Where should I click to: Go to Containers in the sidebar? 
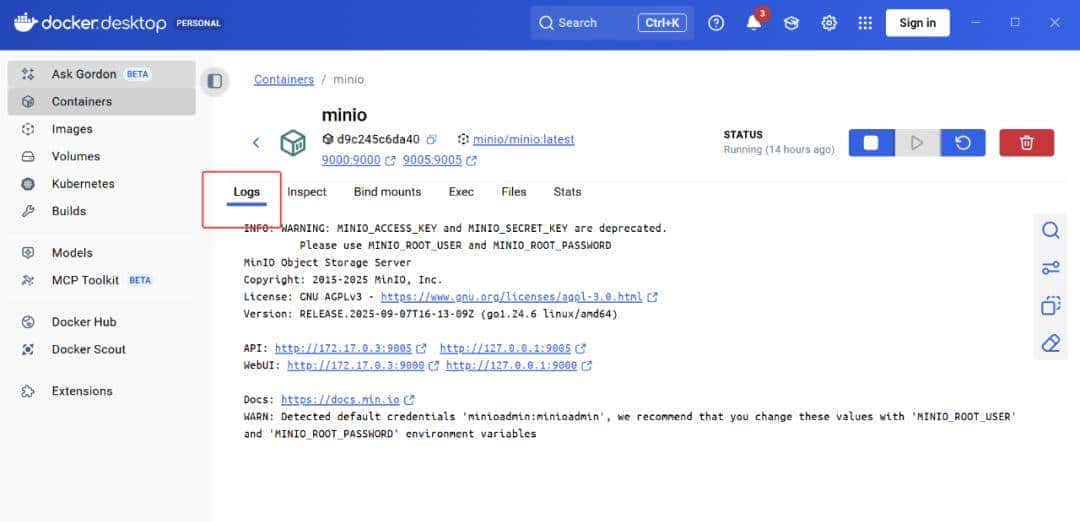point(101,101)
